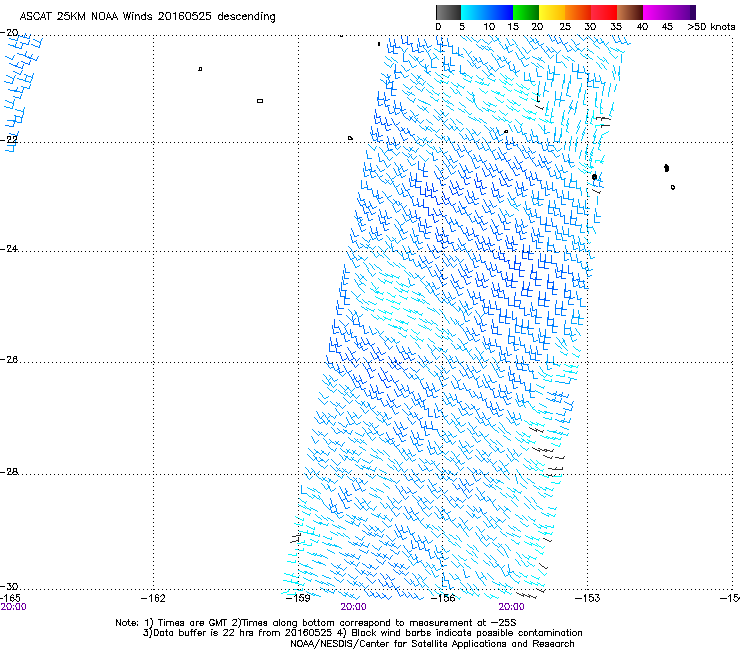Click the 'Data buffer is 22 hrs' note line
The image size is (740, 650).
click(x=362, y=633)
